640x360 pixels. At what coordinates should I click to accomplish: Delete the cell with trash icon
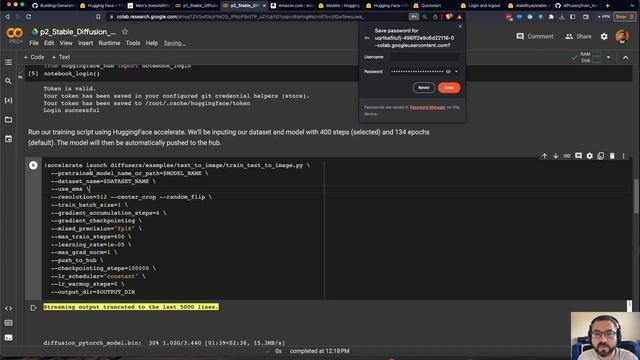point(612,156)
